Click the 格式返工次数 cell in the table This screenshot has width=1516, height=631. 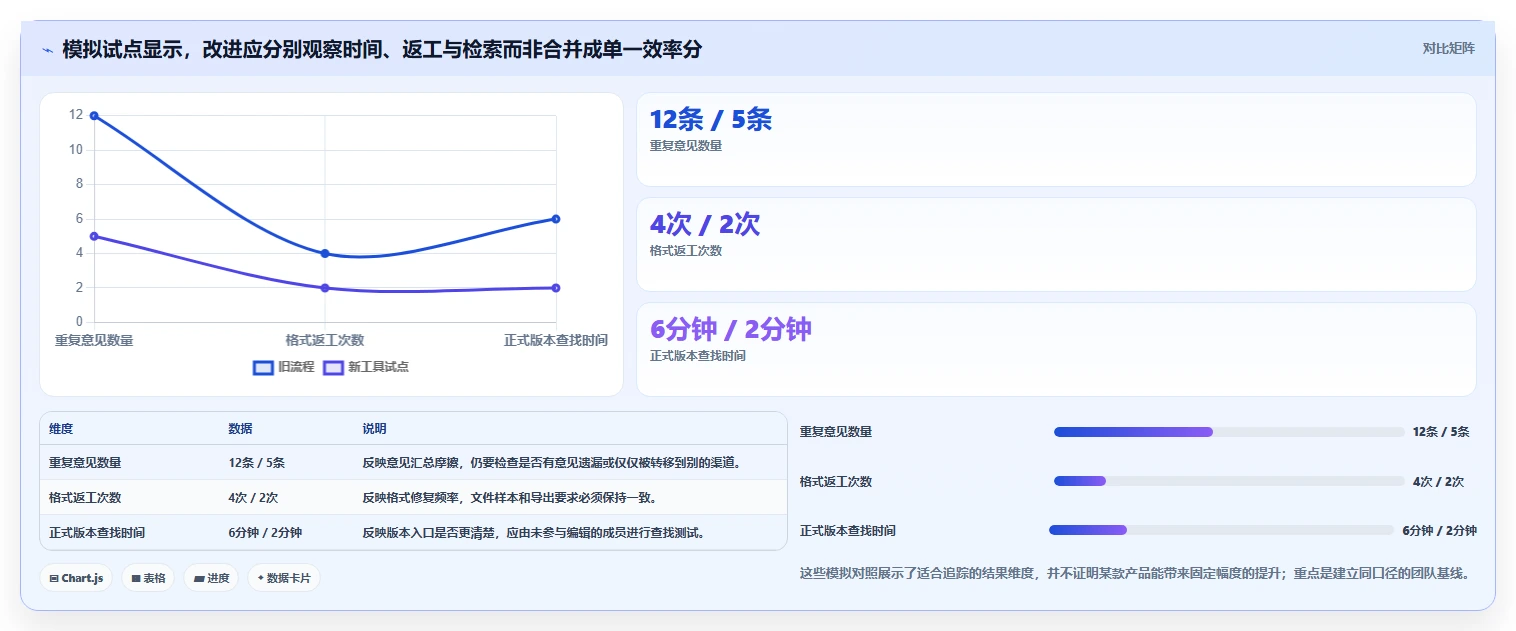[x=85, y=498]
